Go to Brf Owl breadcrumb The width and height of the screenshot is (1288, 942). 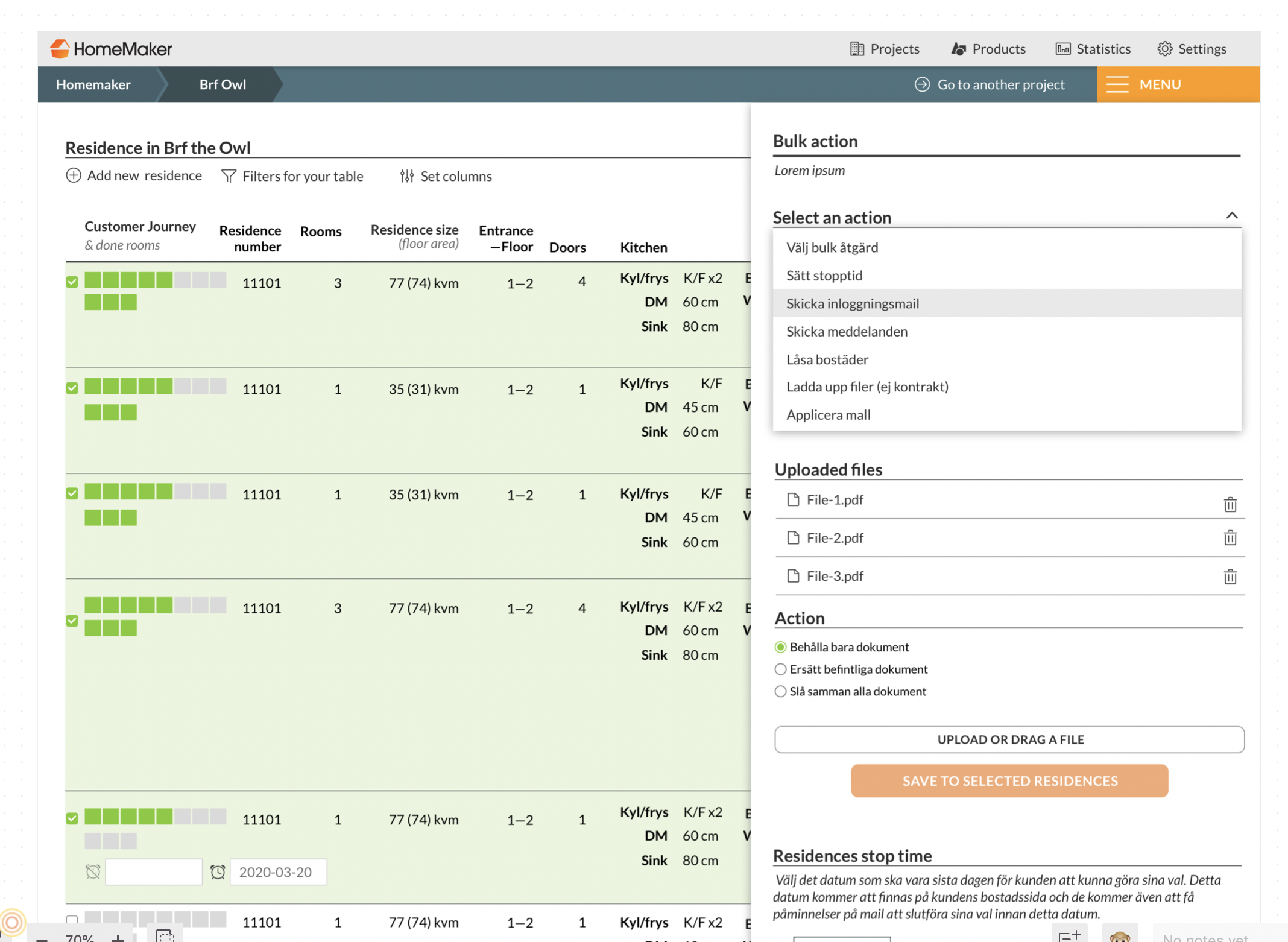tap(223, 84)
